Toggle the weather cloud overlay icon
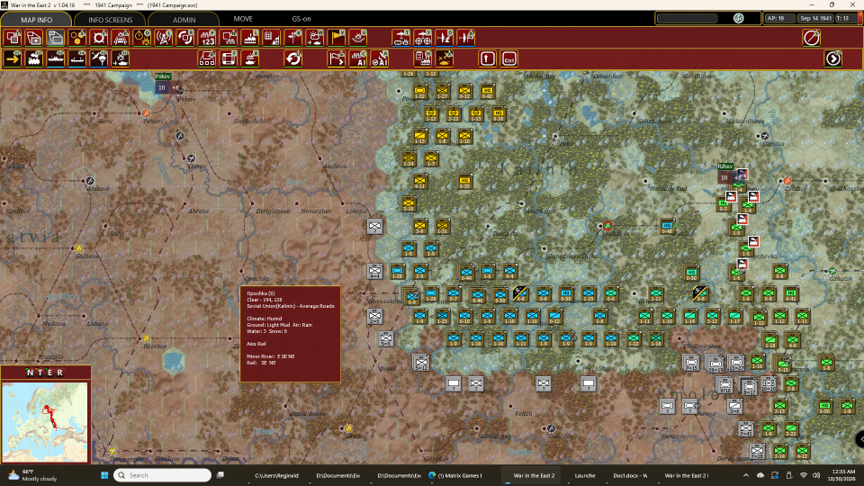Screen dimensions: 864x486 pos(315,38)
